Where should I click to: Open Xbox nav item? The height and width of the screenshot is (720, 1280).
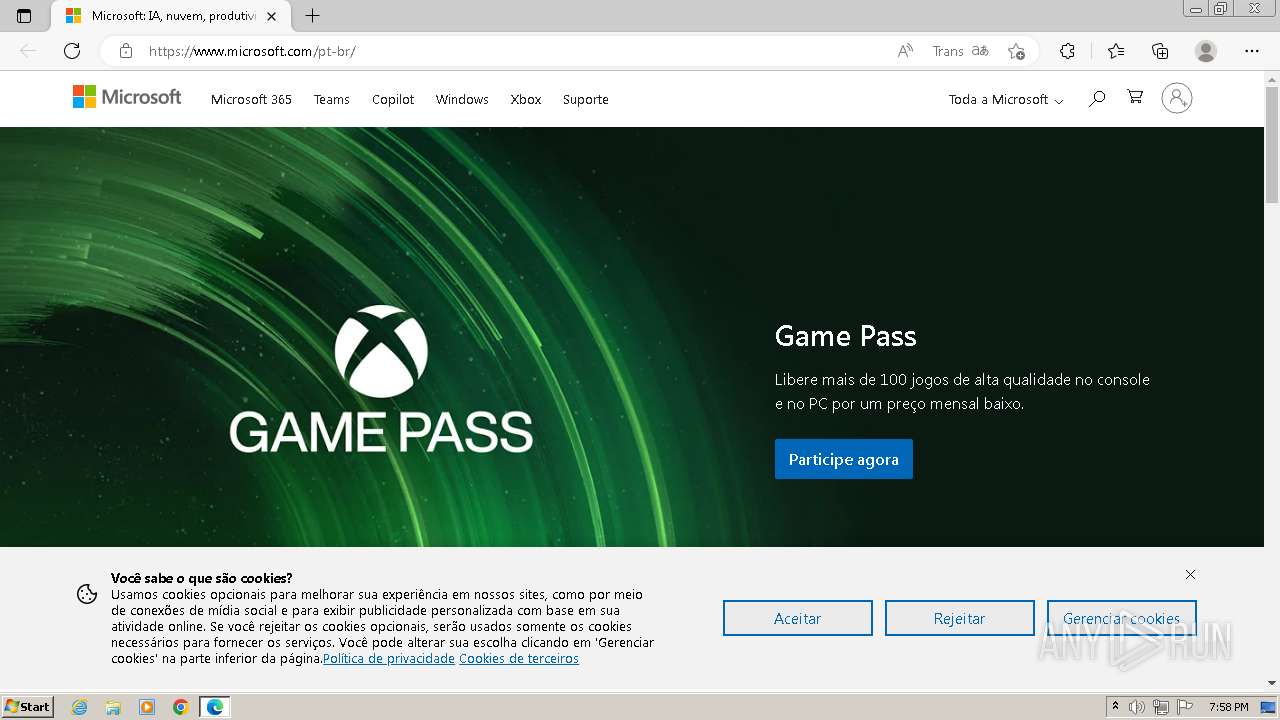526,99
